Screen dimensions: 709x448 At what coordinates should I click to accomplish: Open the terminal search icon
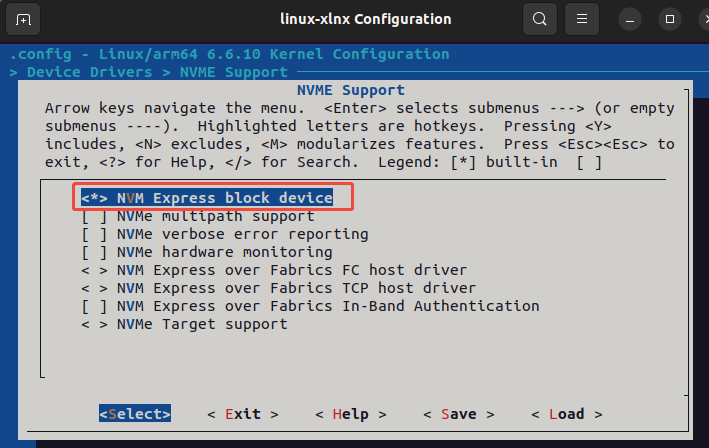tap(539, 19)
